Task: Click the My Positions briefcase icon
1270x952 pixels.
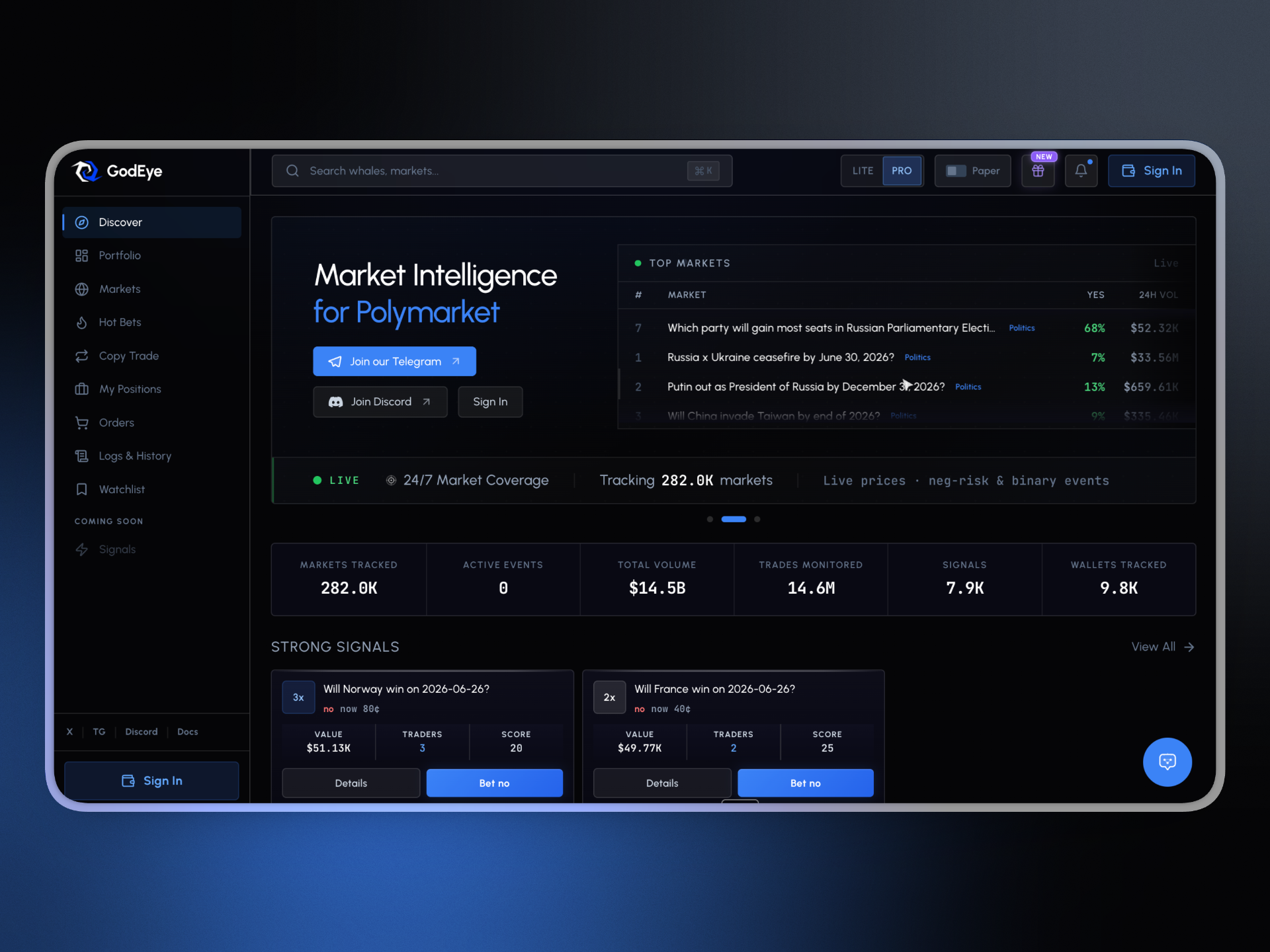Action: [82, 389]
